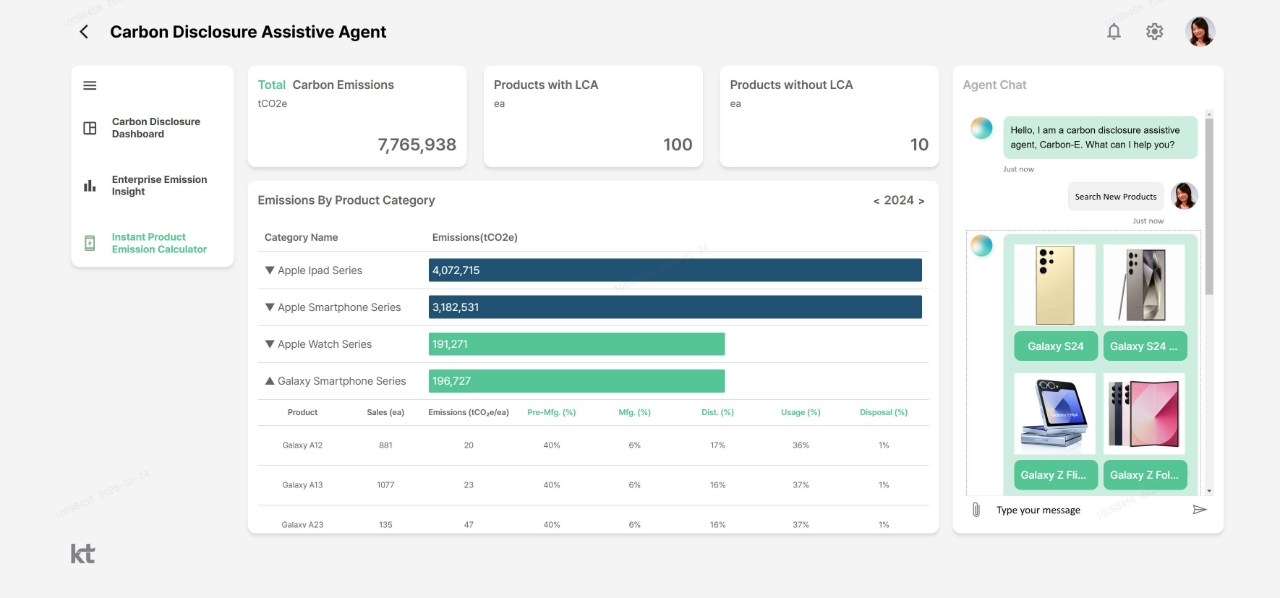Click the Carbon Disclosure Dashboard icon
Image resolution: width=1280 pixels, height=598 pixels.
pyautogui.click(x=90, y=128)
